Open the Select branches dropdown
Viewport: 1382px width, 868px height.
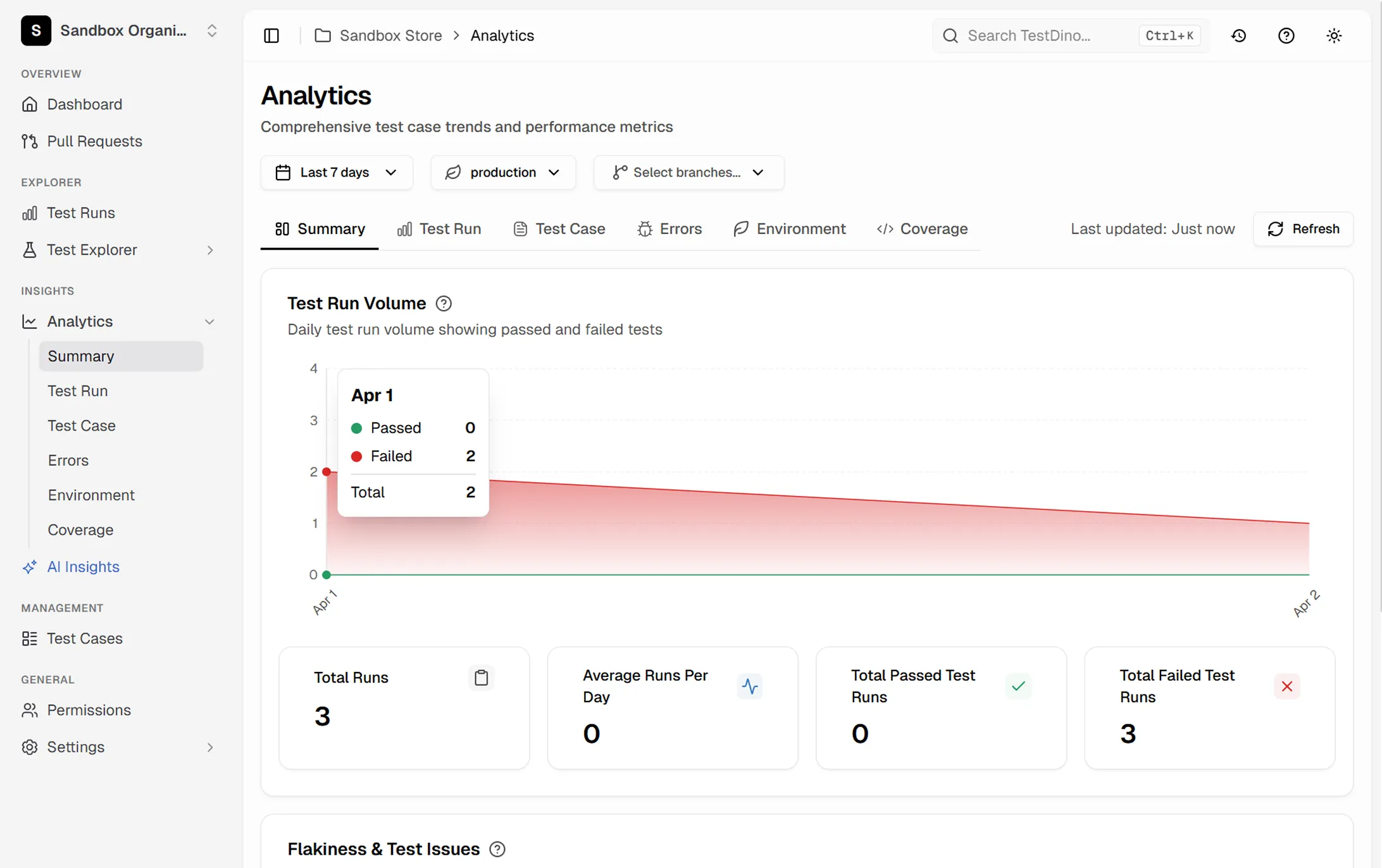688,172
